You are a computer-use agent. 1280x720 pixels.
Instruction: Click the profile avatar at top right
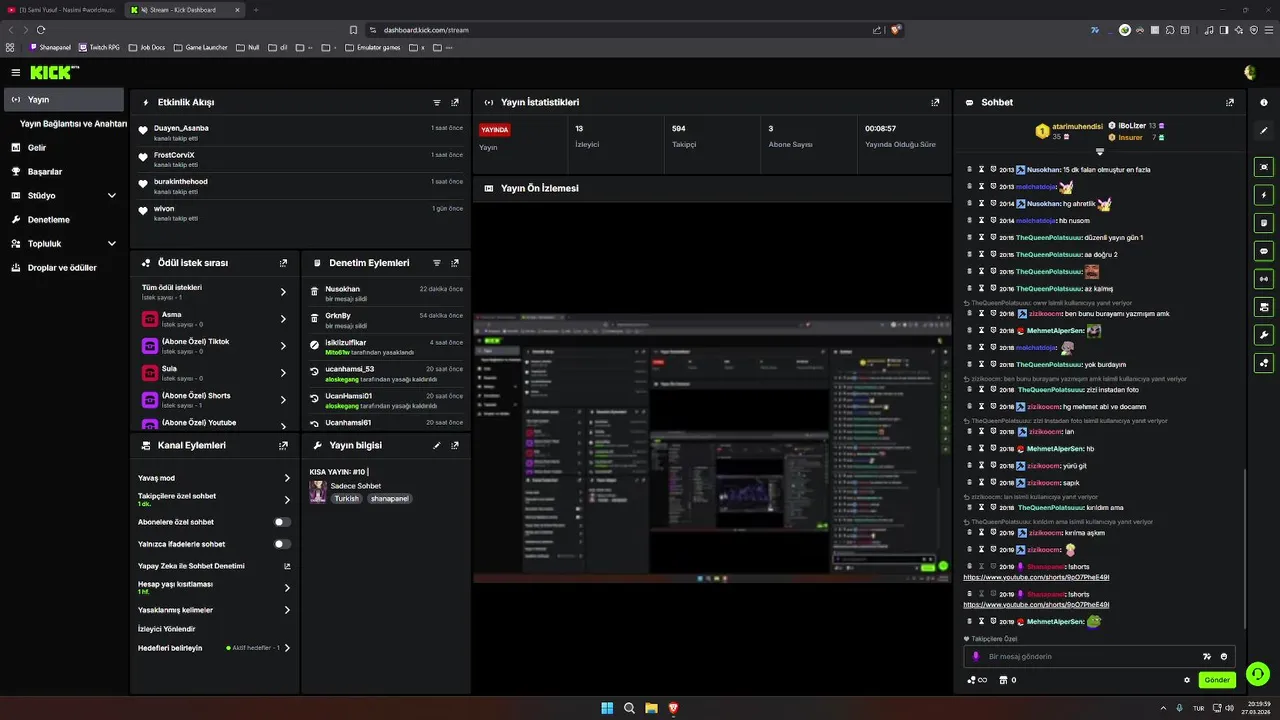click(1250, 72)
